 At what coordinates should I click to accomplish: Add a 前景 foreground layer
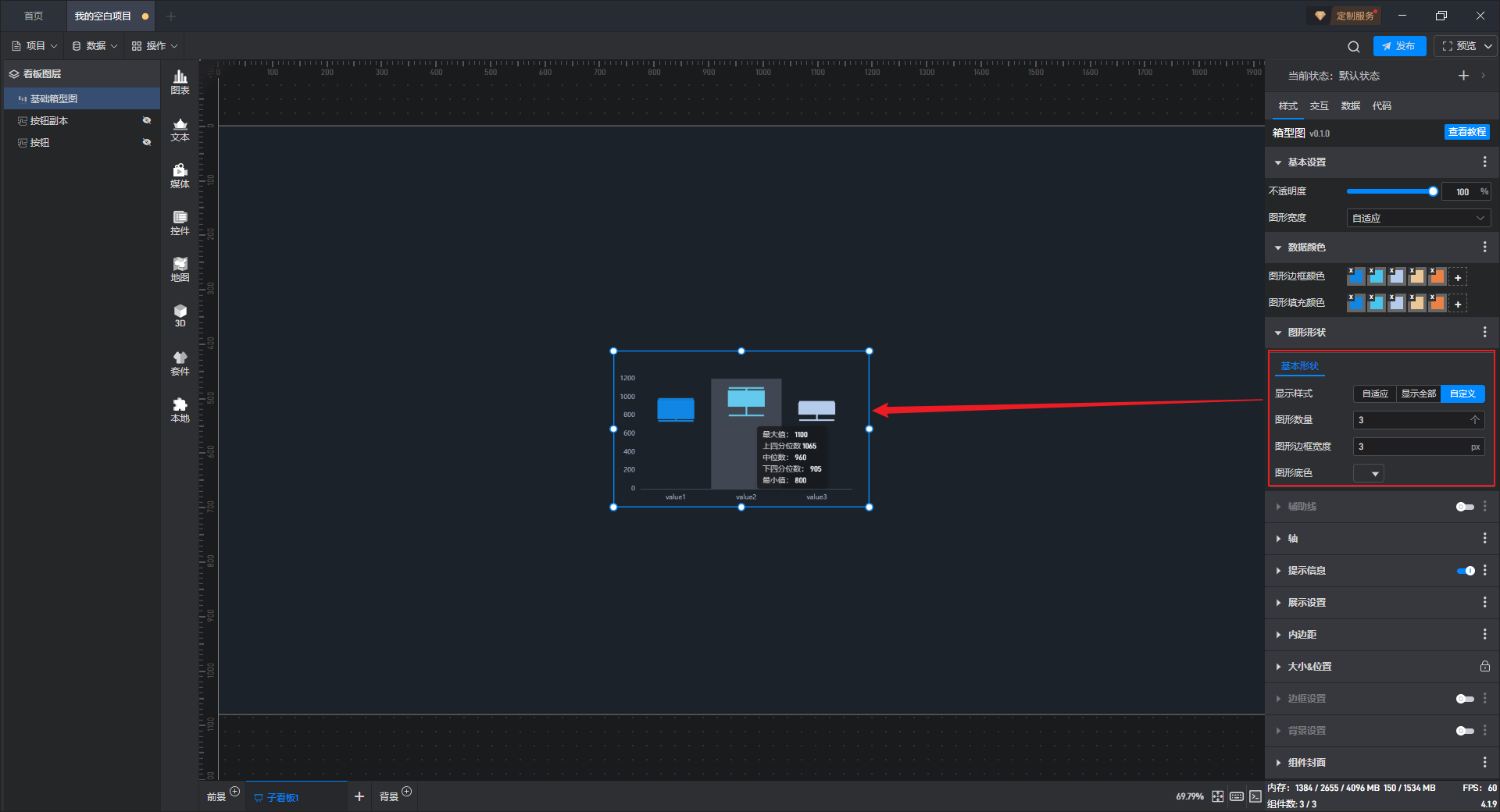click(x=234, y=792)
